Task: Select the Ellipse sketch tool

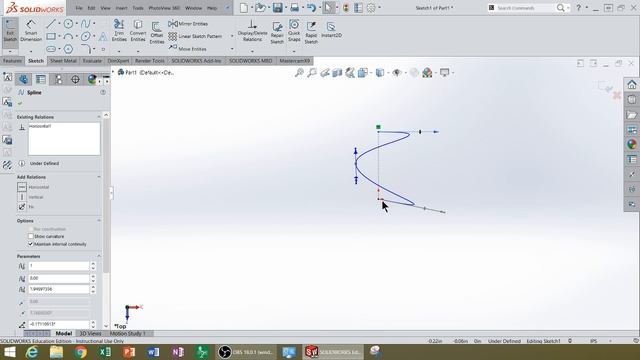Action: 85,36
